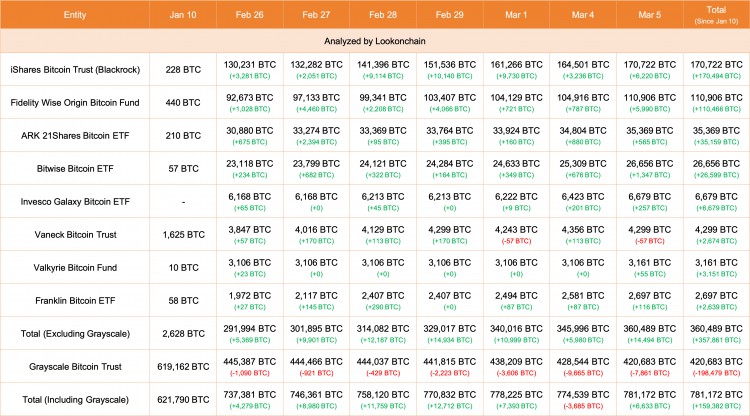Select the 161,266 BTC value
750x416 pixels.
pos(516,65)
